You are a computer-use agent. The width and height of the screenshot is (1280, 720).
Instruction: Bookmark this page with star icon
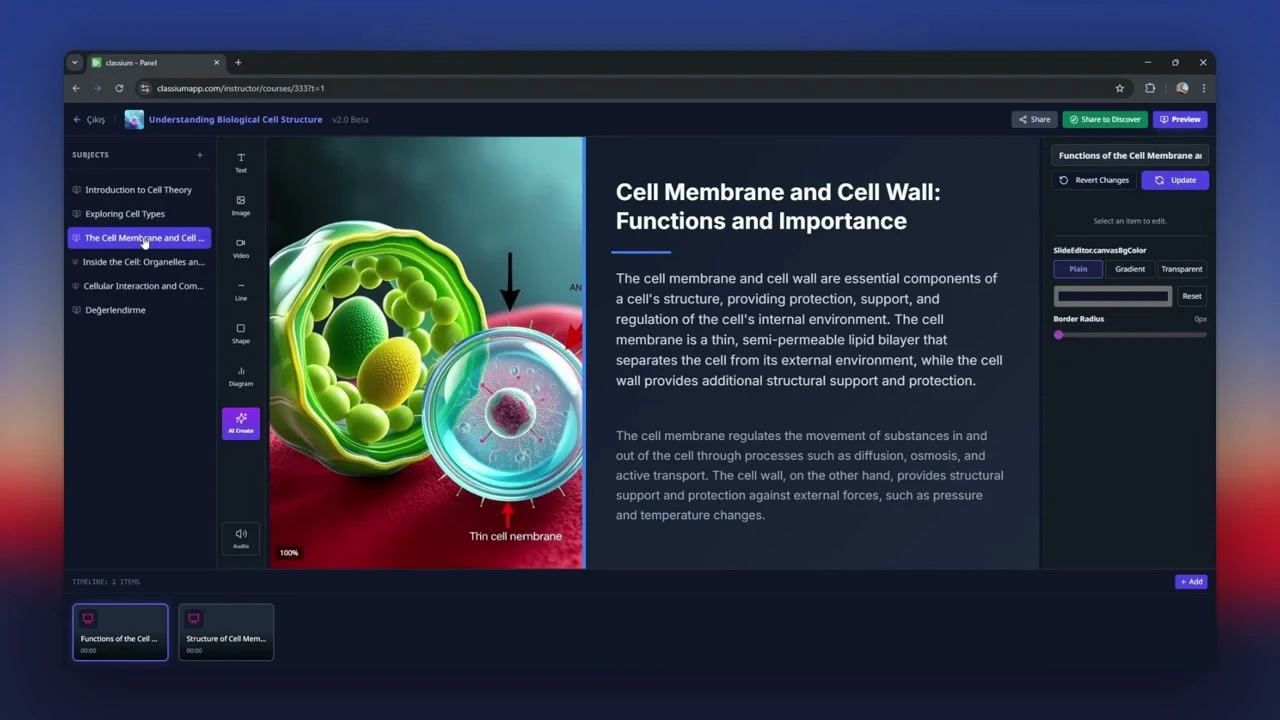1120,88
